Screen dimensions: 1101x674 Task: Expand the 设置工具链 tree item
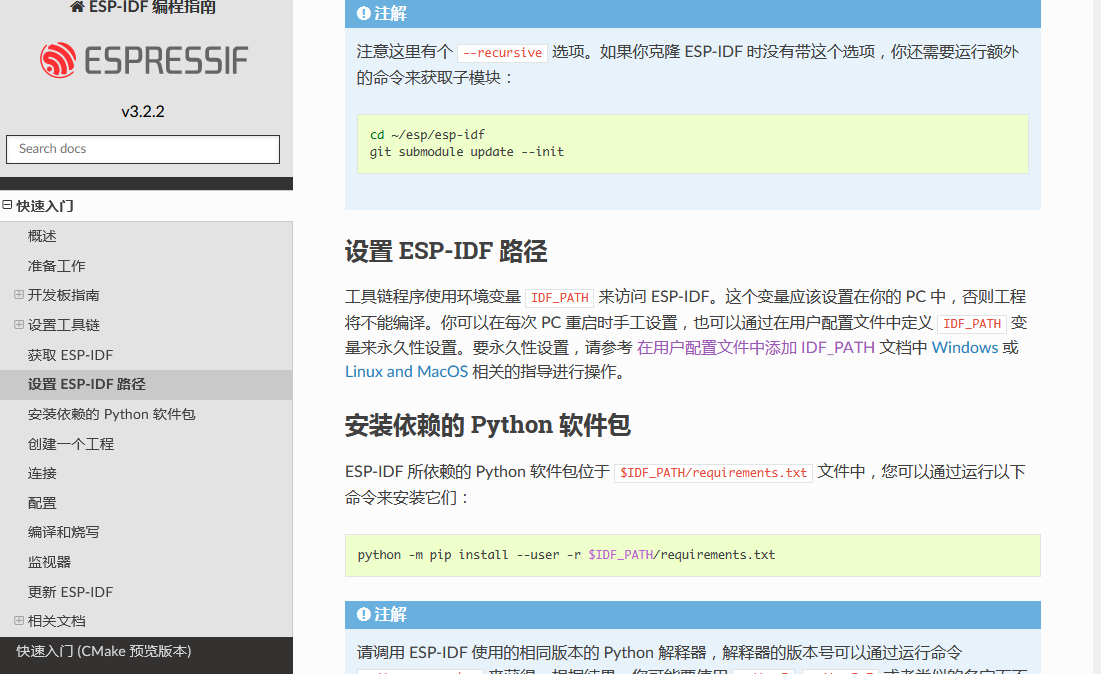[19, 324]
